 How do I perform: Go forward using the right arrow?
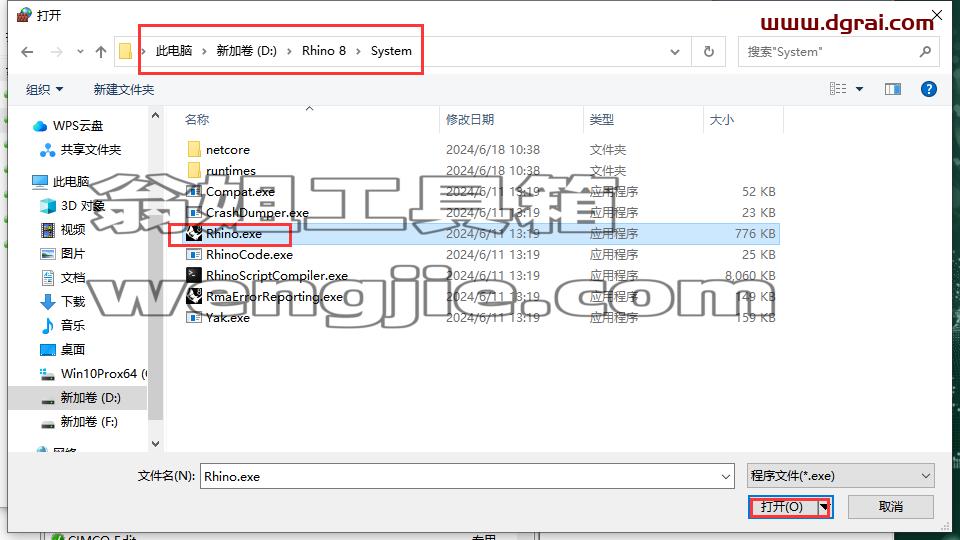(x=56, y=52)
